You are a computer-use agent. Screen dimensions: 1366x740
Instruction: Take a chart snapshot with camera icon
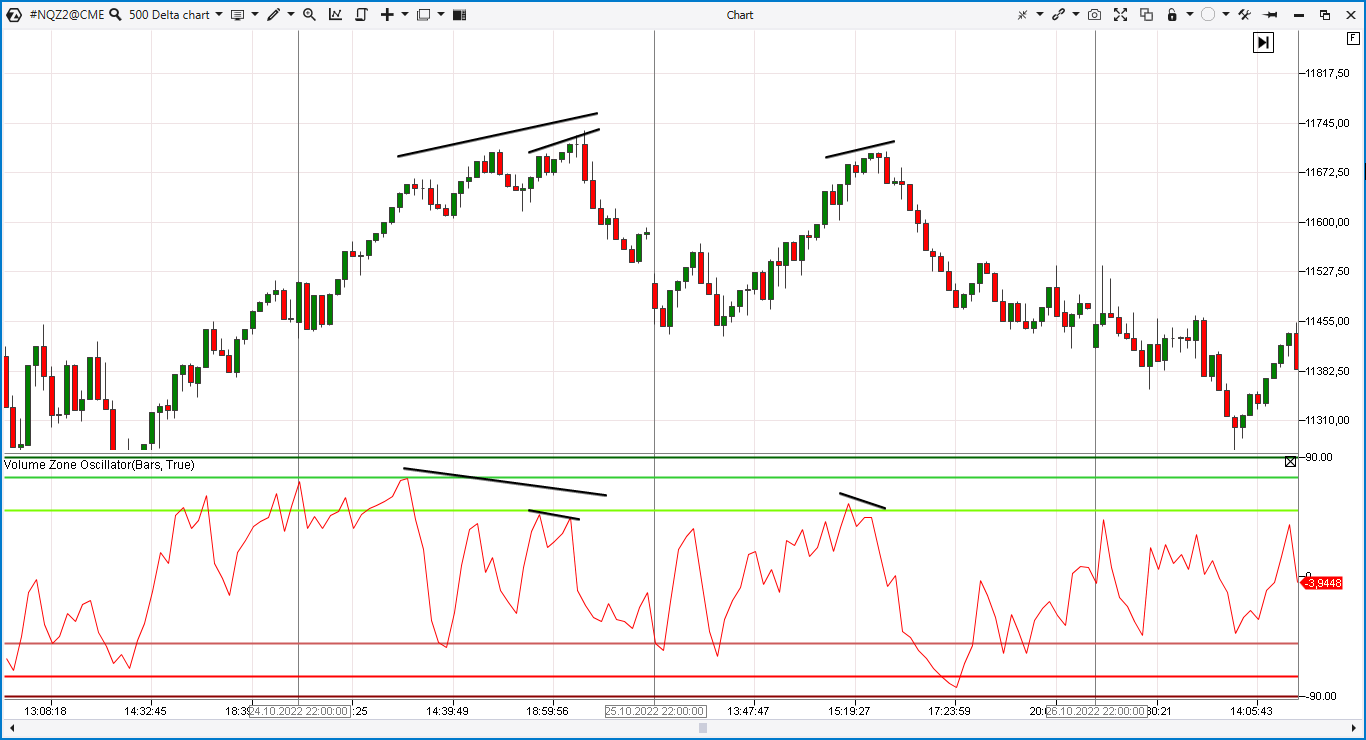click(x=1095, y=15)
